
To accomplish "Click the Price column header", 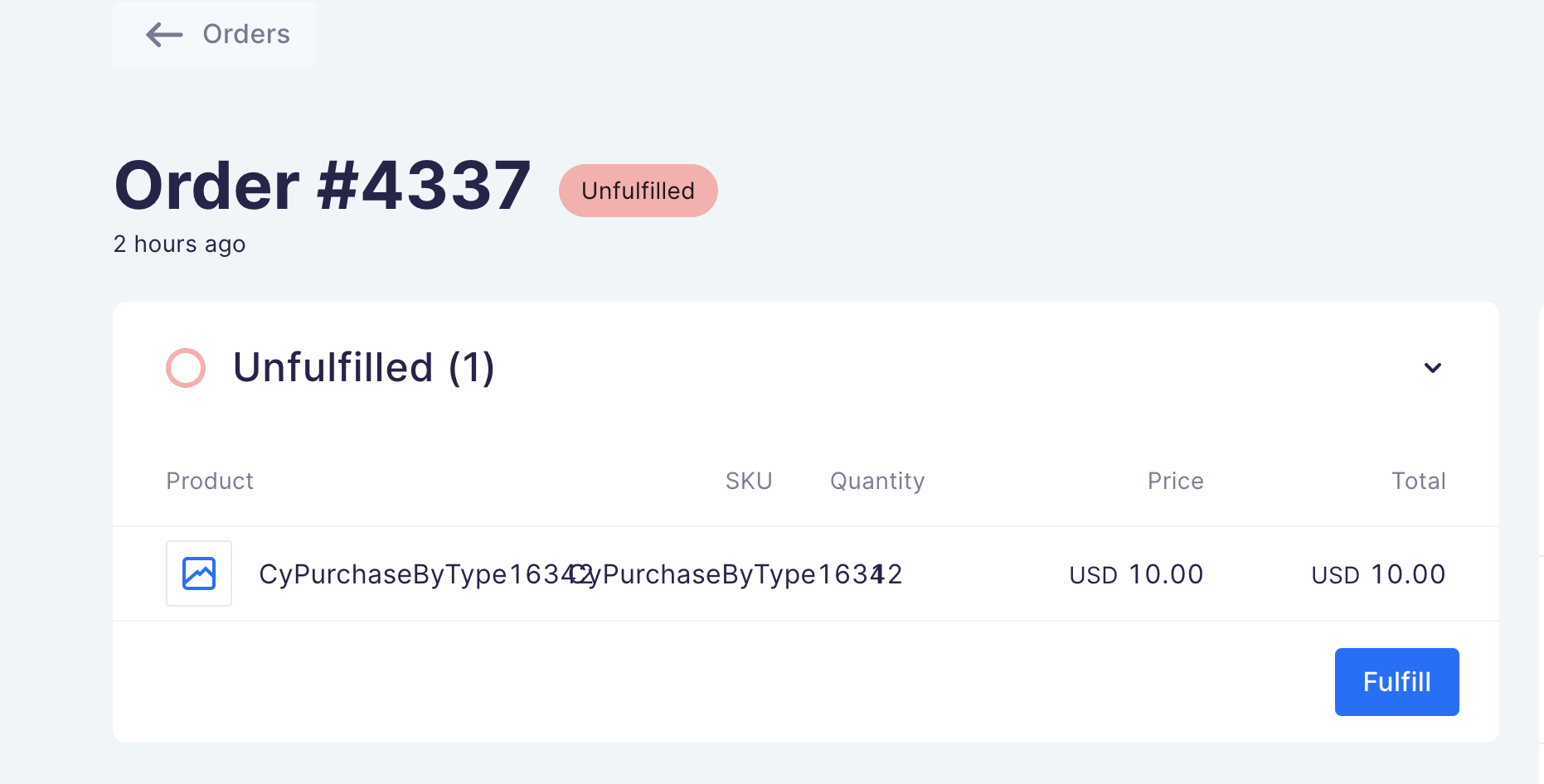I will click(x=1174, y=481).
